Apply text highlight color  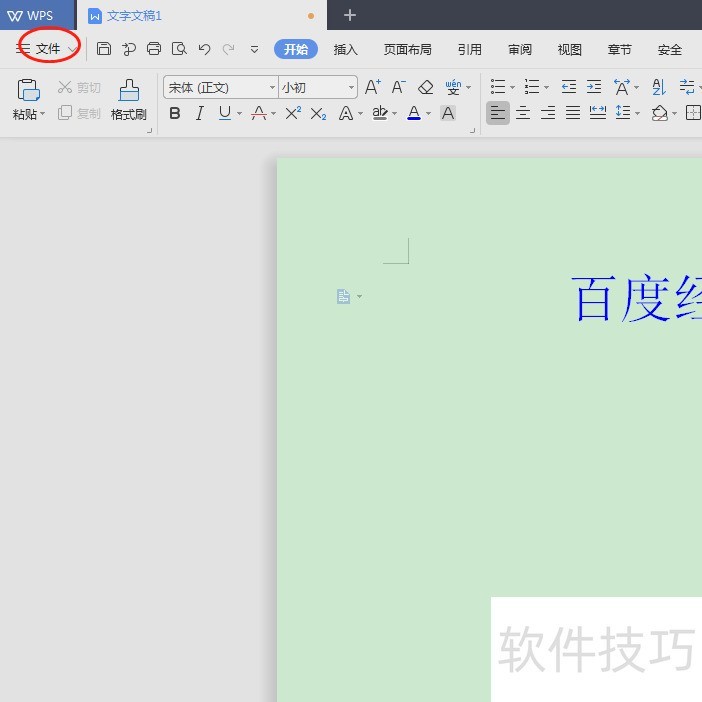tap(380, 113)
